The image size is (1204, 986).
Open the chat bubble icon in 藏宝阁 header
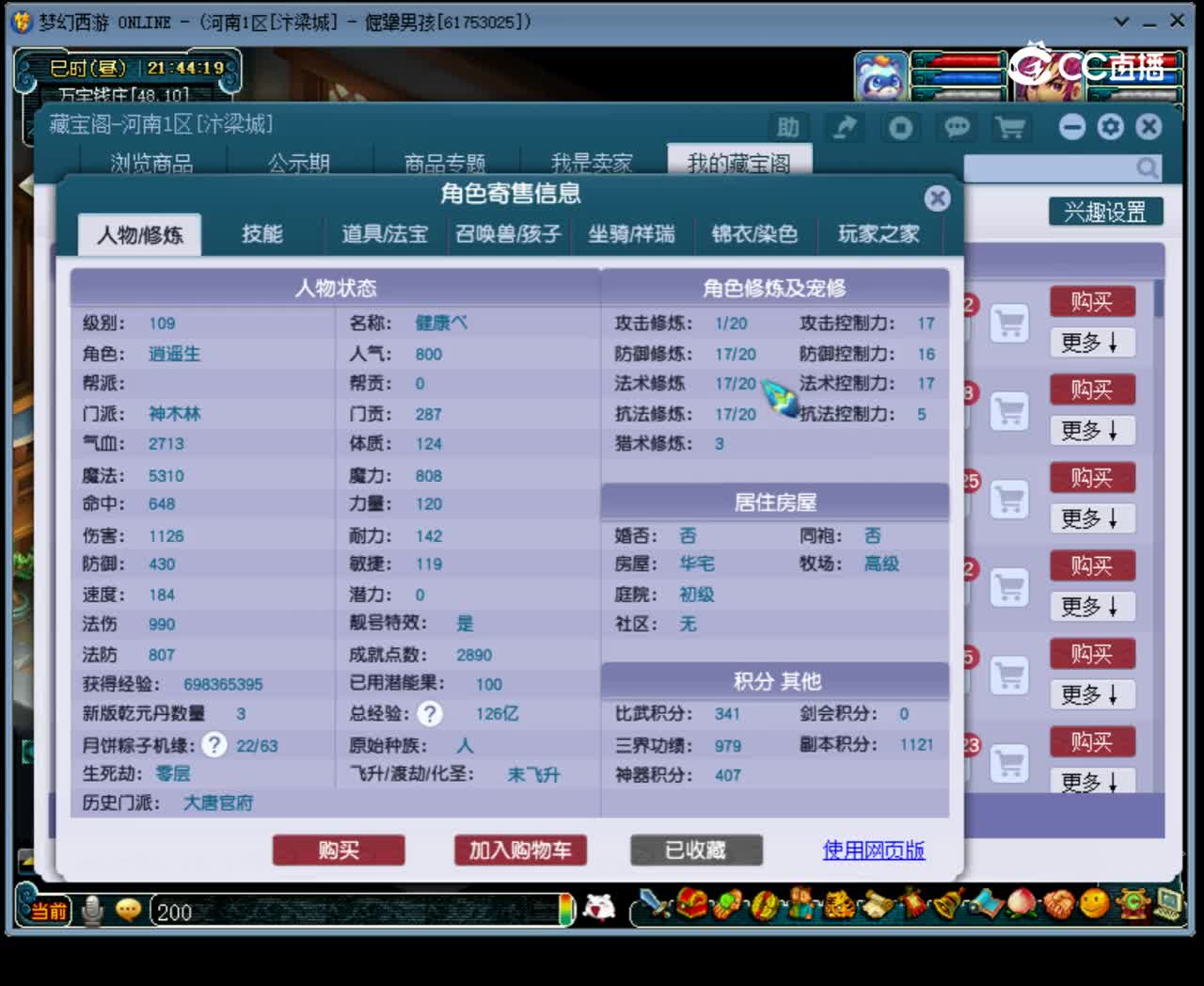pyautogui.click(x=957, y=127)
